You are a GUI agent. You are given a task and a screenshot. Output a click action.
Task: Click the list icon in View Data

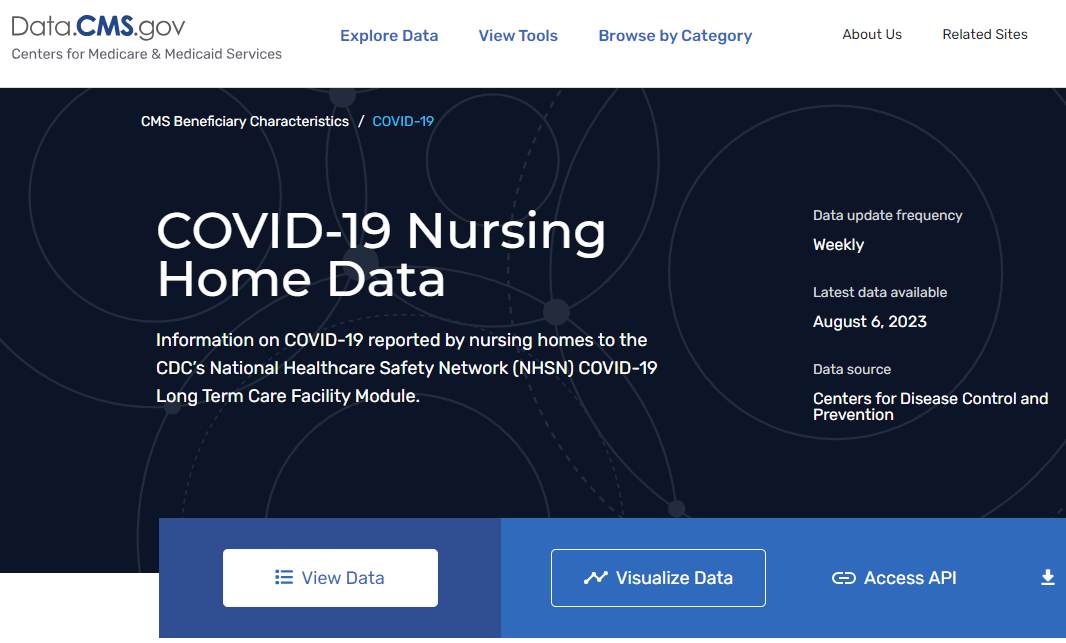[284, 578]
